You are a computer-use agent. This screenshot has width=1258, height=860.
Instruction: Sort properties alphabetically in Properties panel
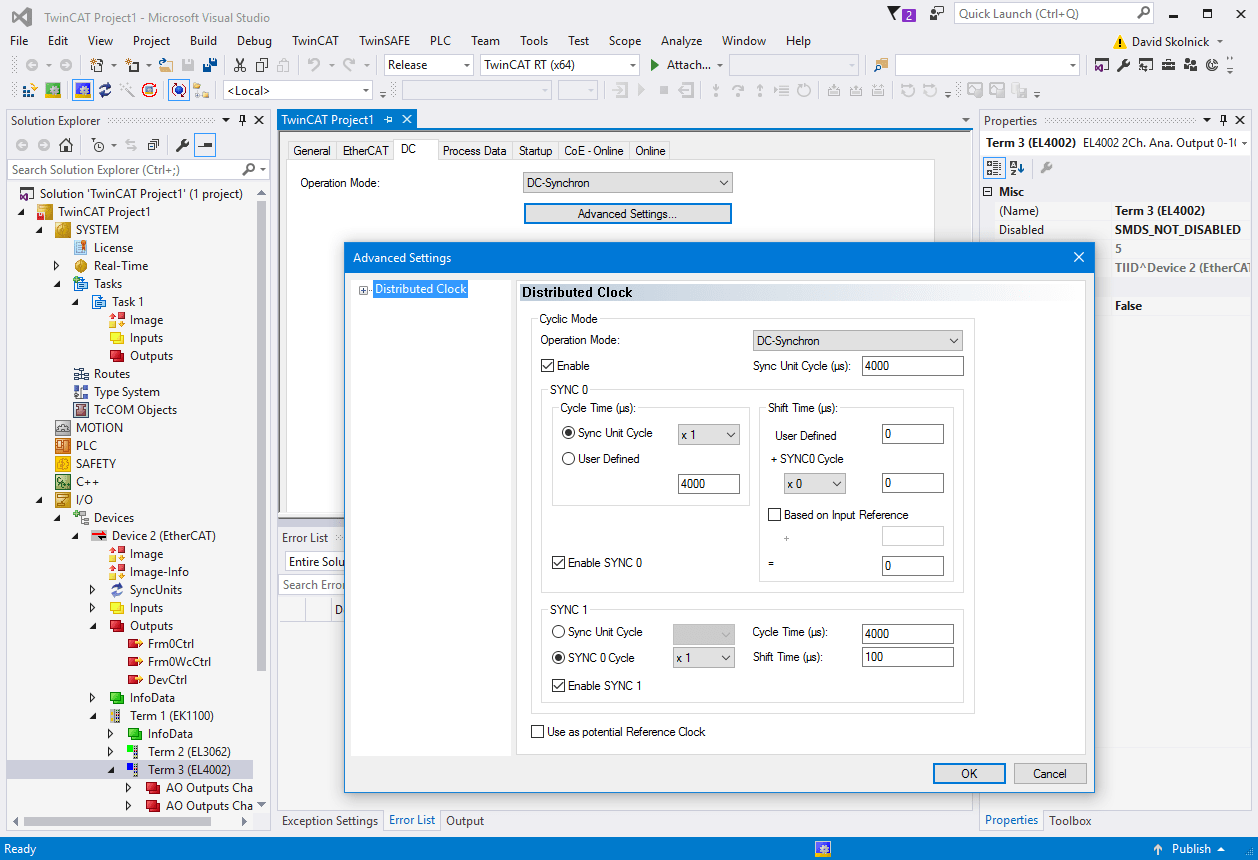pos(1017,168)
